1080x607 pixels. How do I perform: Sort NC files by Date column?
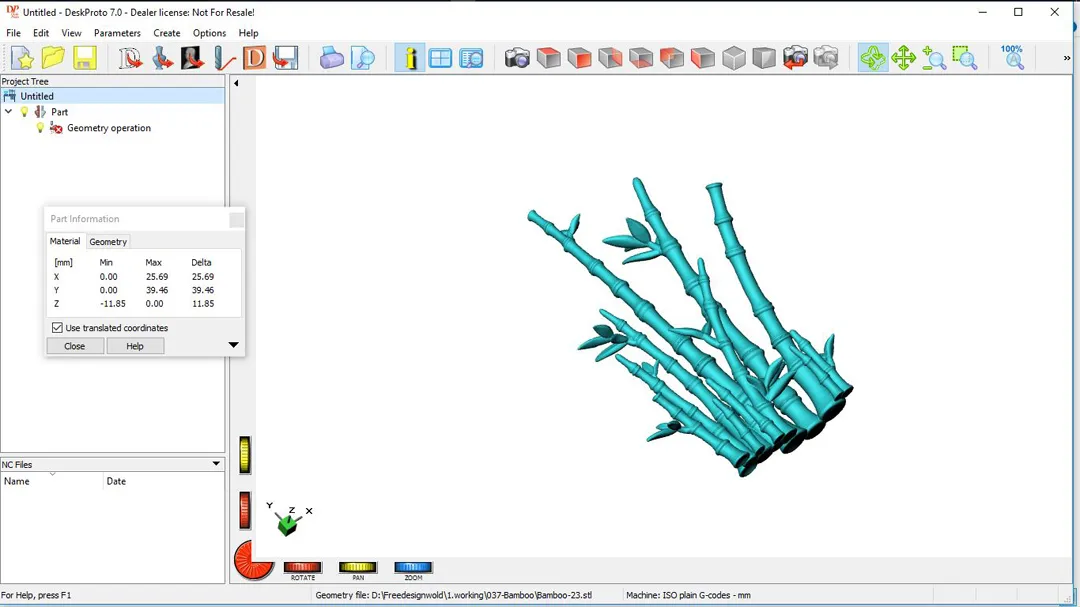(164, 481)
